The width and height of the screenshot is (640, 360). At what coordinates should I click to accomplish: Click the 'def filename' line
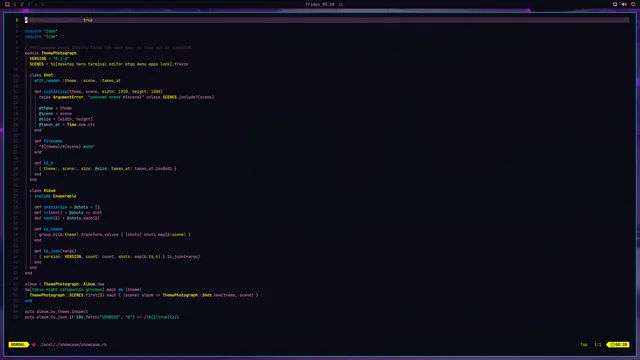click(48, 141)
